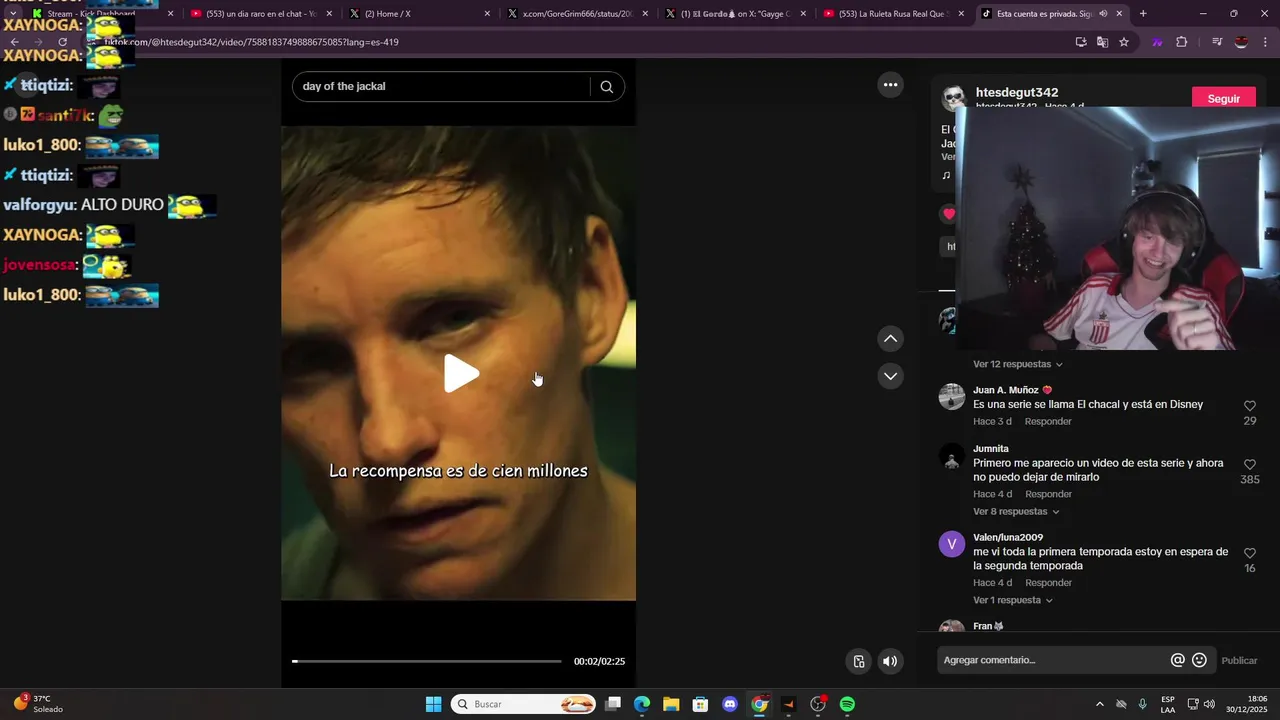1280x720 pixels.
Task: Go to previous video with up arrow
Action: point(890,339)
